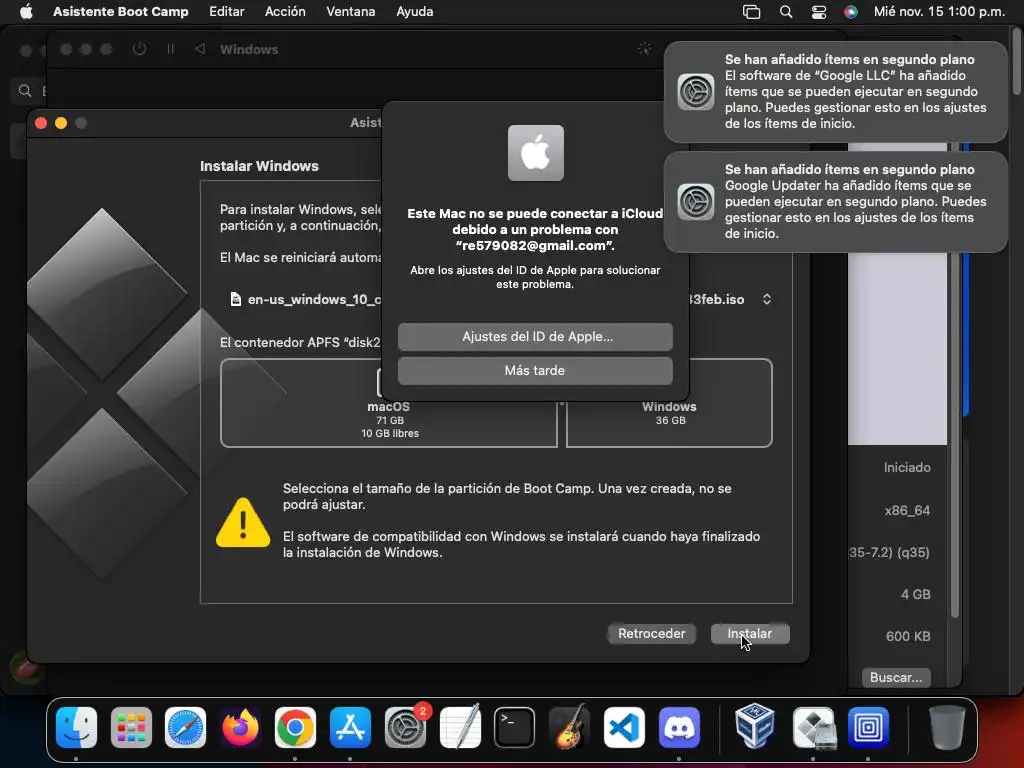Click search icon in background window
Viewport: 1024px width, 768px height.
[x=25, y=91]
